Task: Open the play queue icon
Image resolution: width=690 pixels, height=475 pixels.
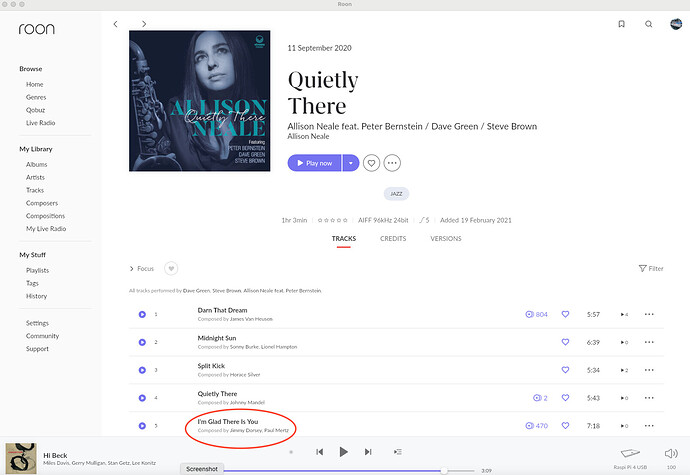Action: tap(398, 452)
